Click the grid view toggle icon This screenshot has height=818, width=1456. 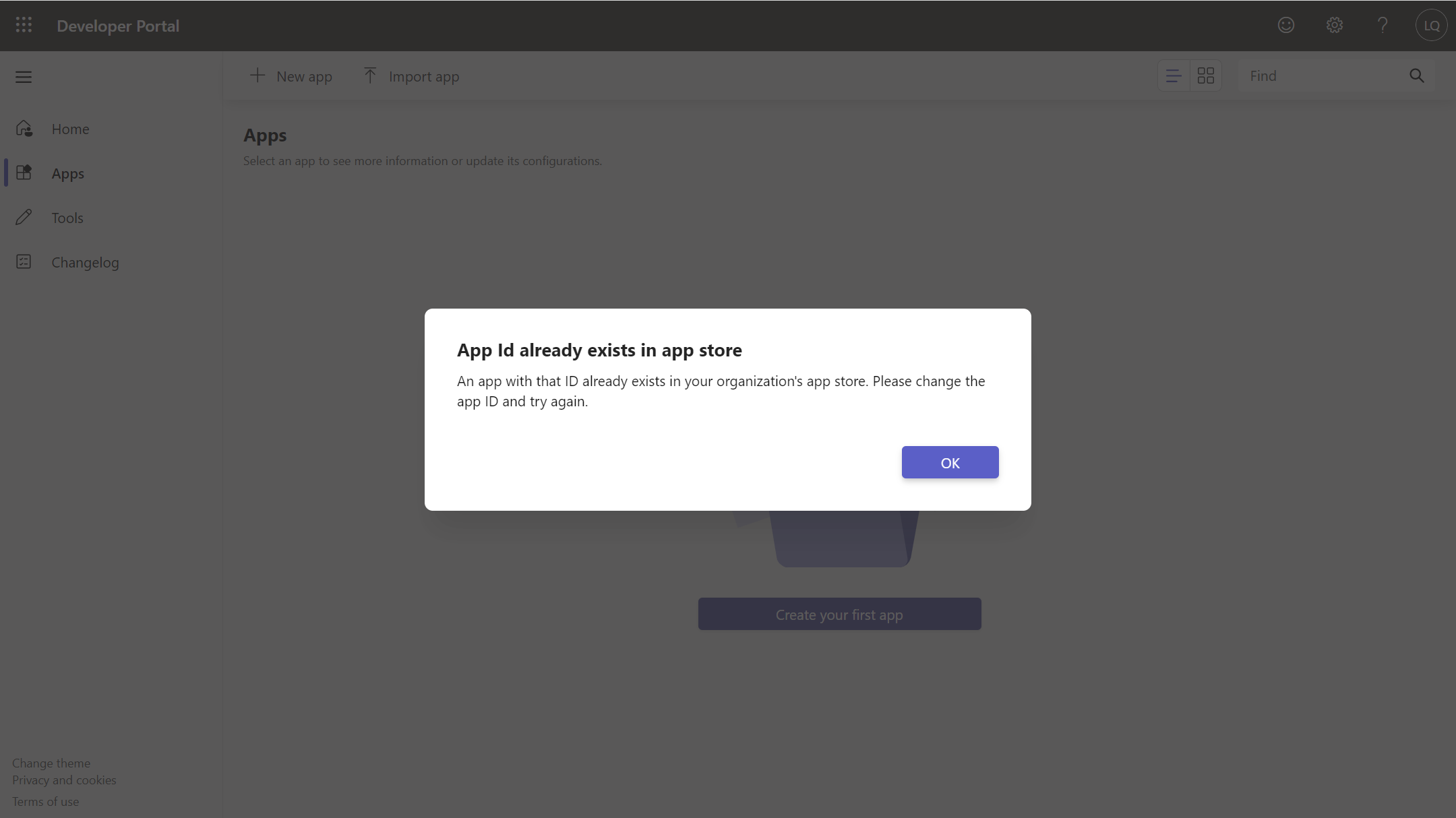[1206, 75]
